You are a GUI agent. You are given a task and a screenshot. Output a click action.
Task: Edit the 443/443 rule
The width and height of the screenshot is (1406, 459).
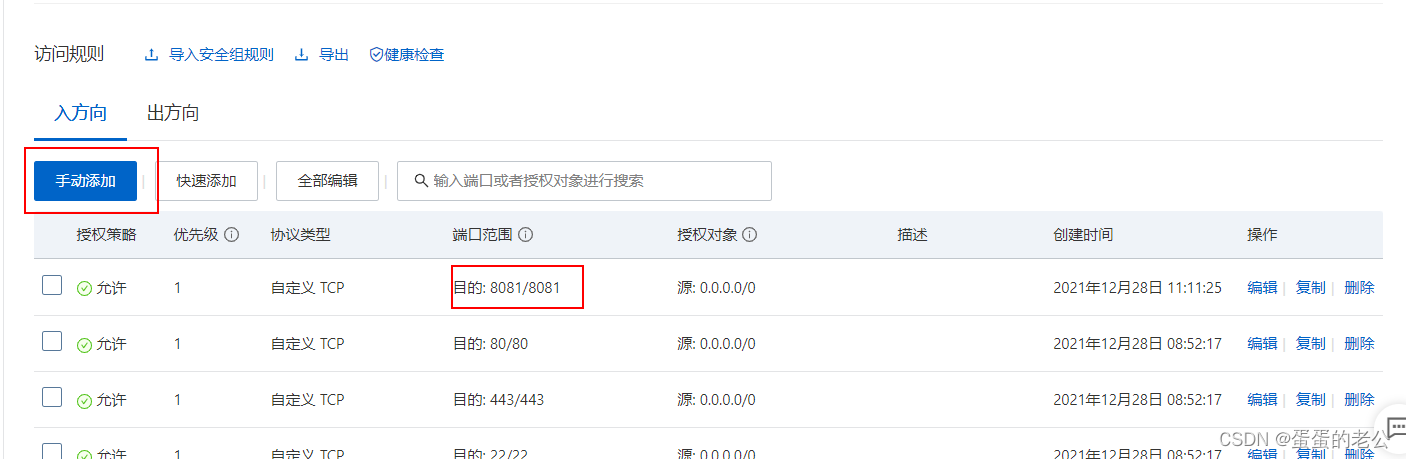click(1262, 400)
